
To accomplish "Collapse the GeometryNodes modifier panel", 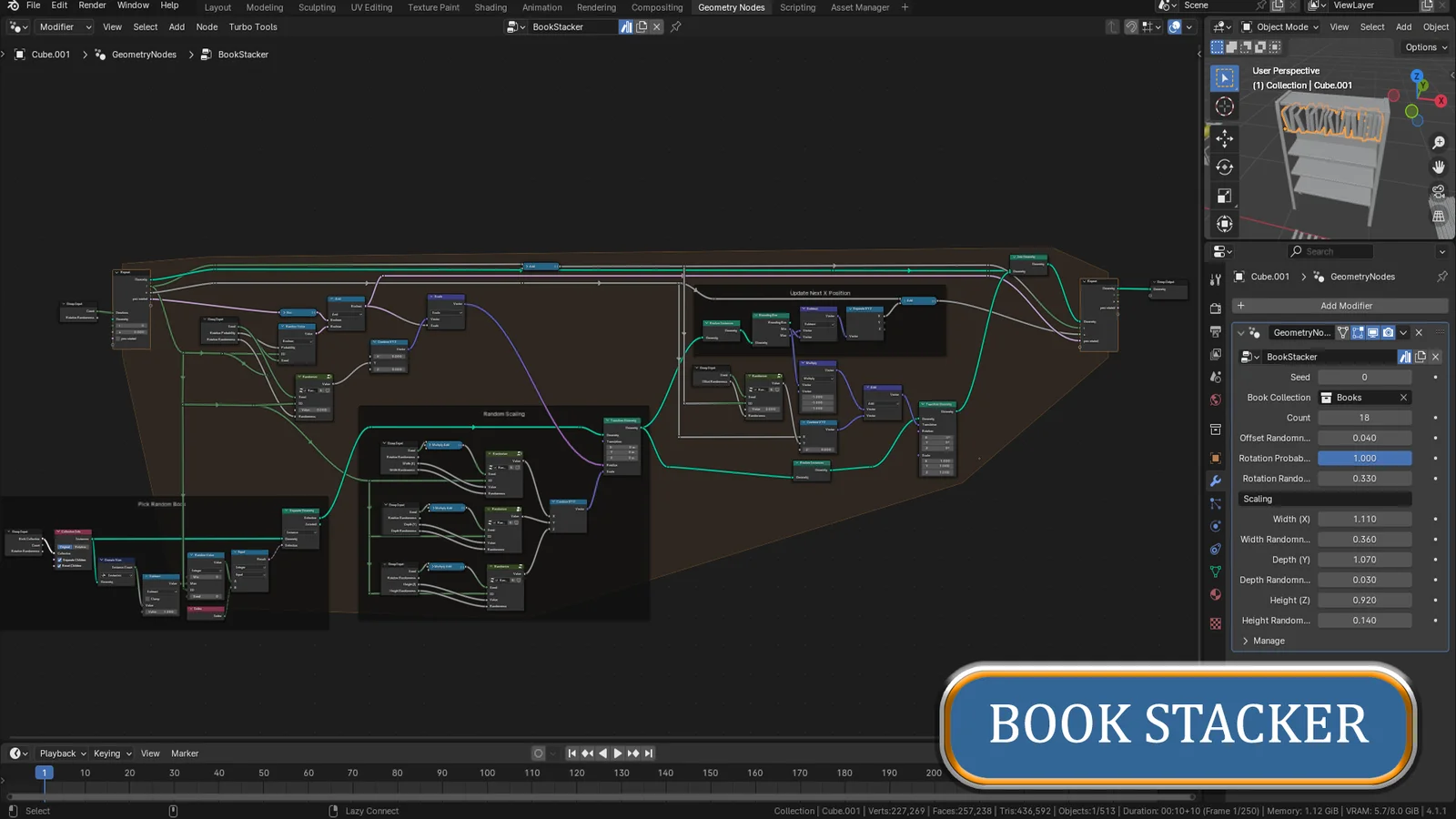I will [x=1241, y=333].
